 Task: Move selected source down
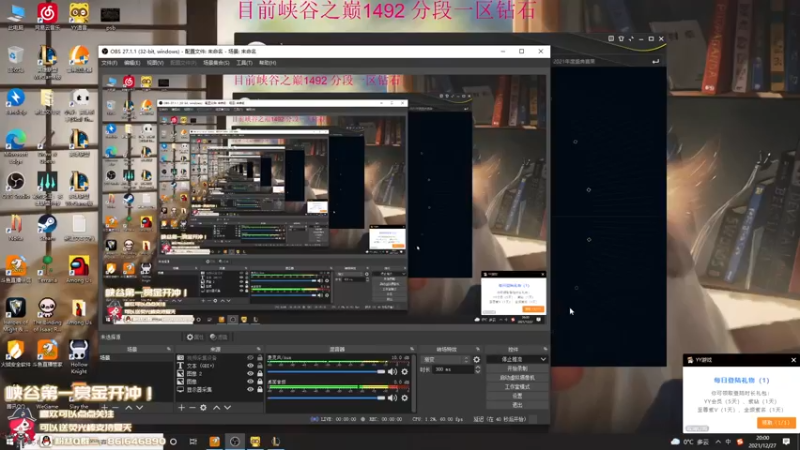(228, 408)
